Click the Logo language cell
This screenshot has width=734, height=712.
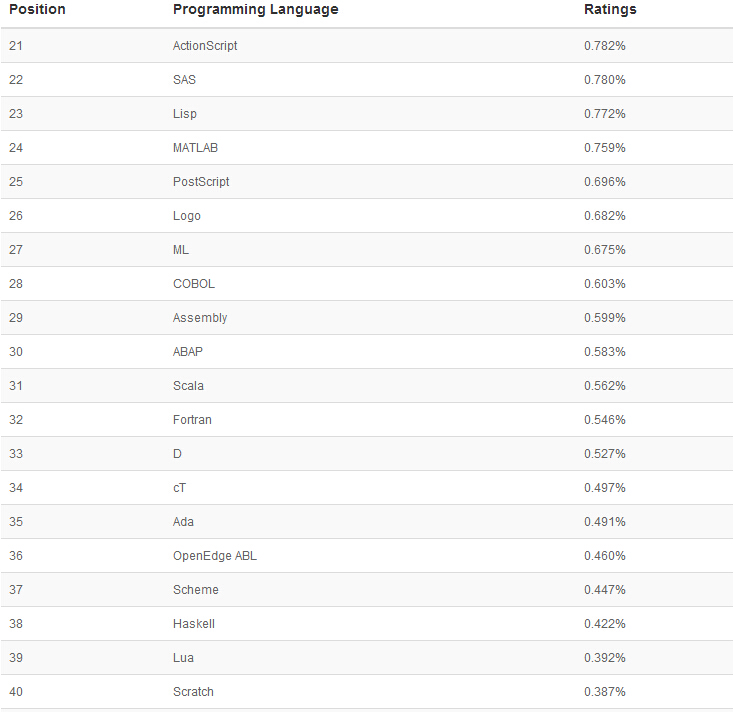[187, 216]
